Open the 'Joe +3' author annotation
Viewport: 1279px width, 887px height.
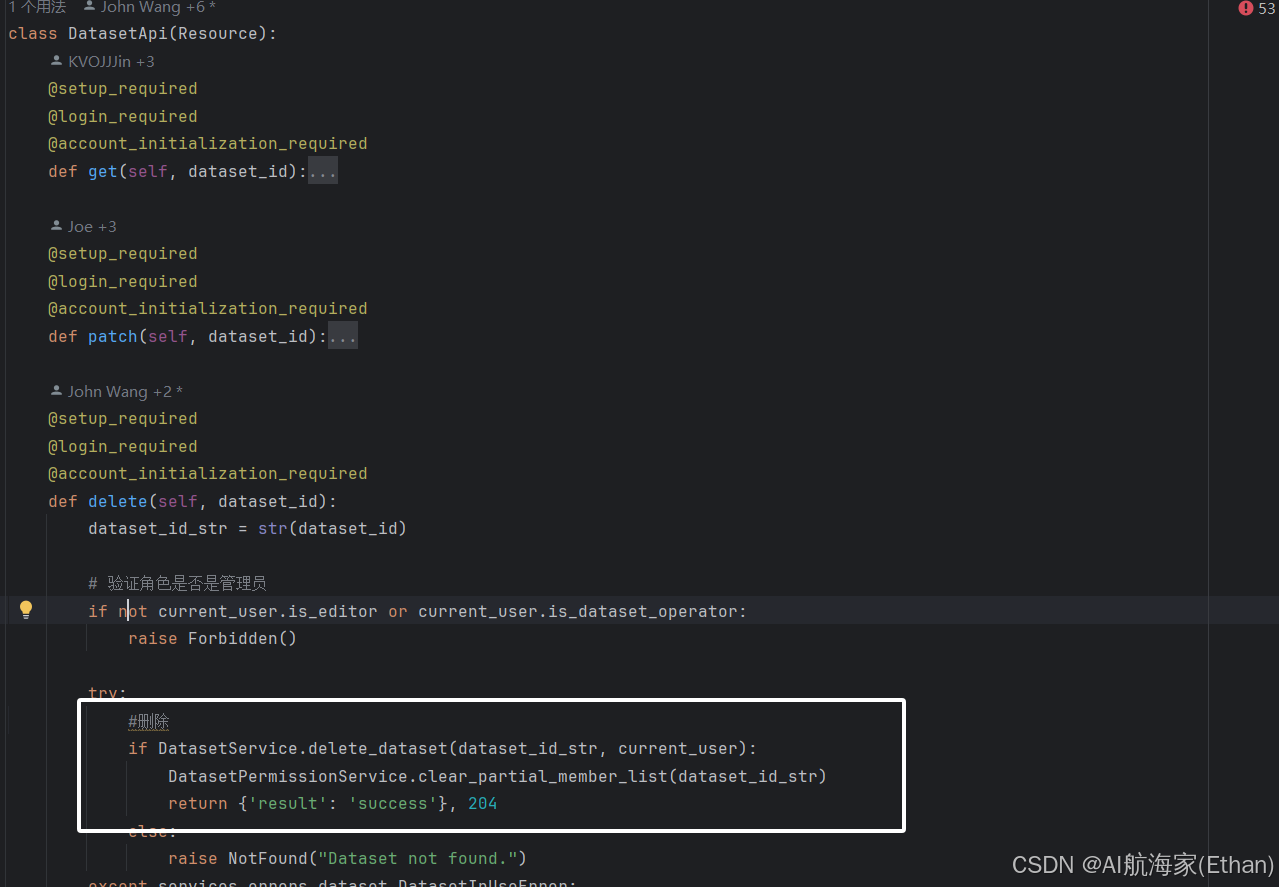tap(83, 227)
